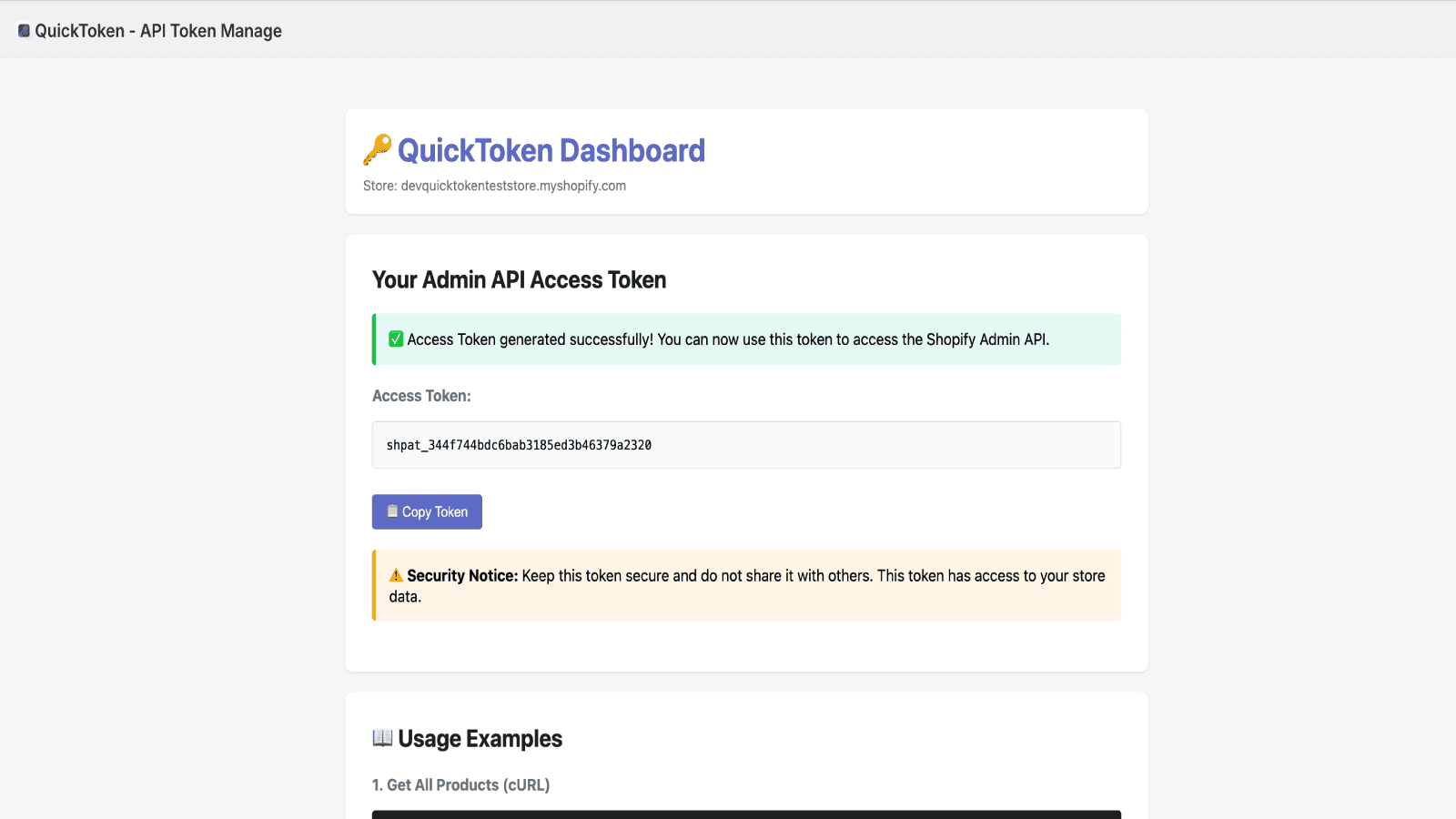Click inside the Access Token display box
Viewport: 1456px width, 819px height.
click(x=745, y=445)
